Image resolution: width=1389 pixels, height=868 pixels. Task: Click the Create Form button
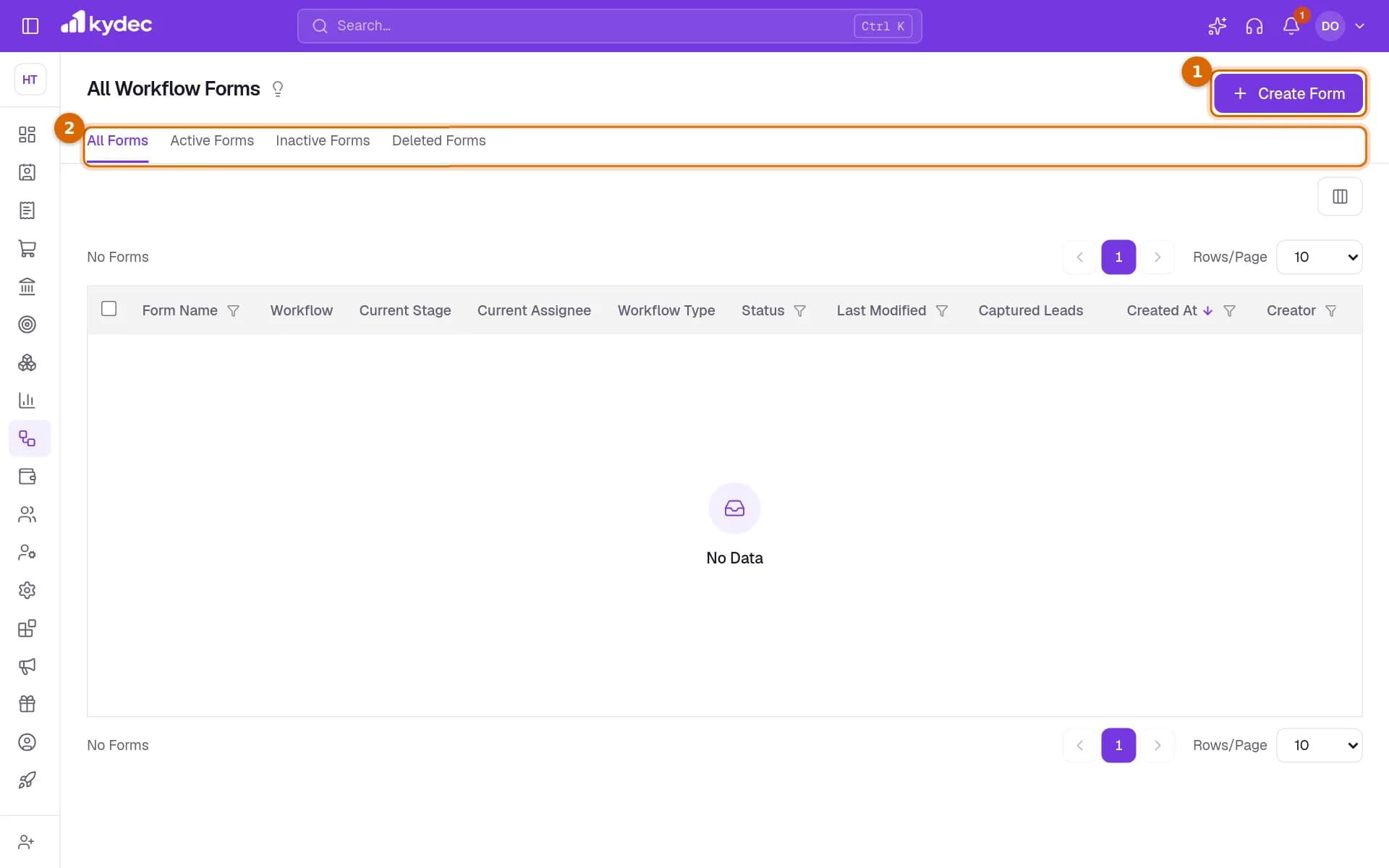pos(1288,93)
